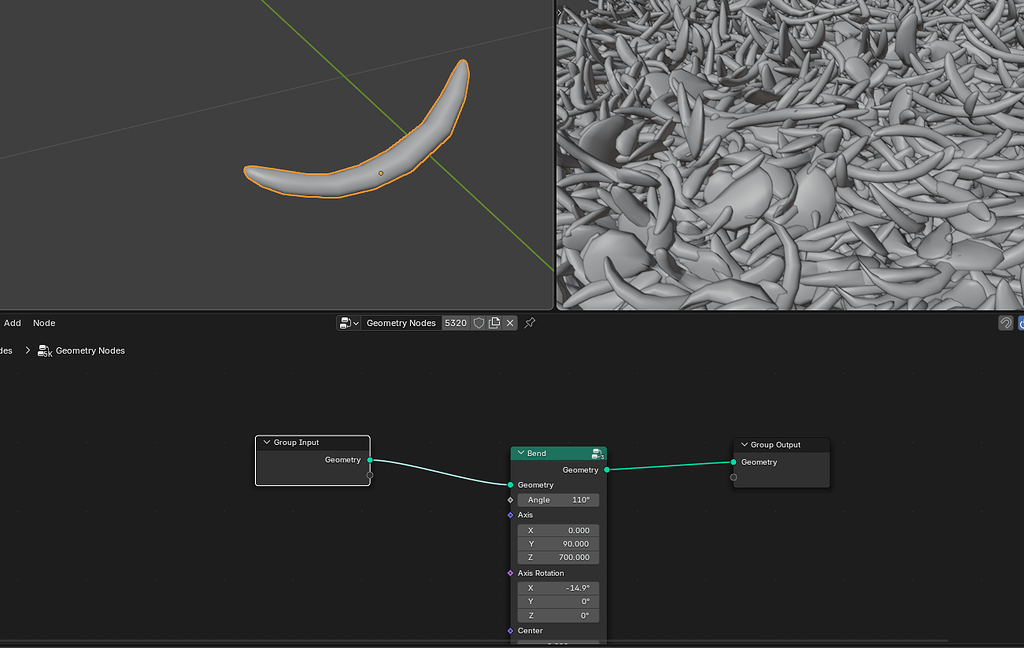Image resolution: width=1024 pixels, height=648 pixels.
Task: Click the Center input socket diamond
Action: [x=510, y=630]
